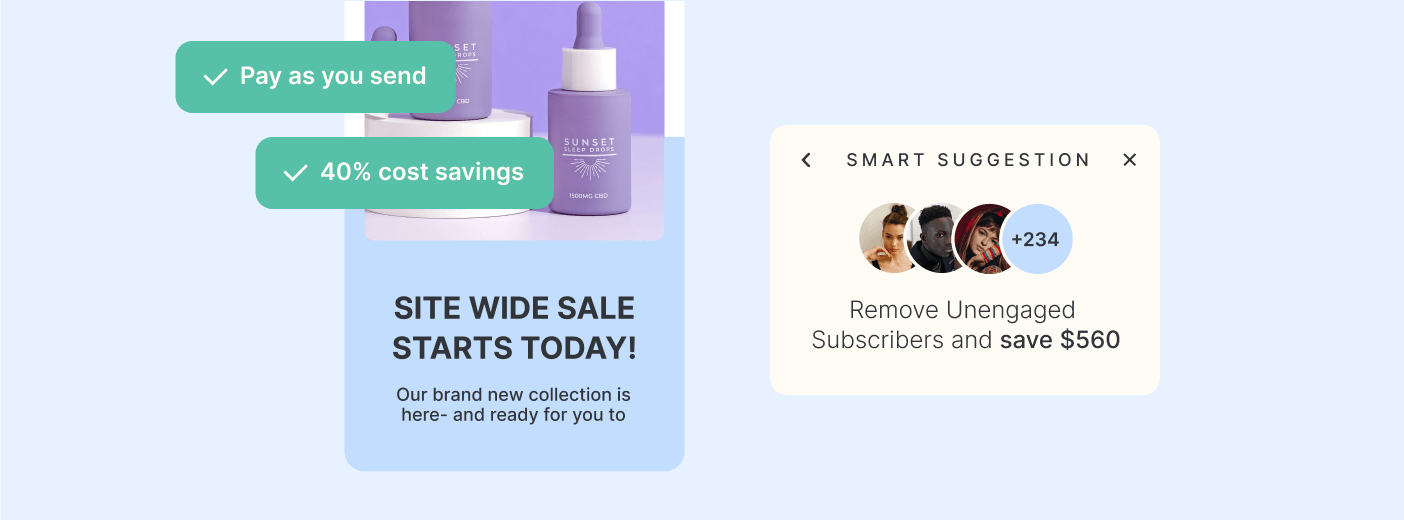Click the checkmark beside 40% cost savings
The width and height of the screenshot is (1404, 520).
(295, 173)
